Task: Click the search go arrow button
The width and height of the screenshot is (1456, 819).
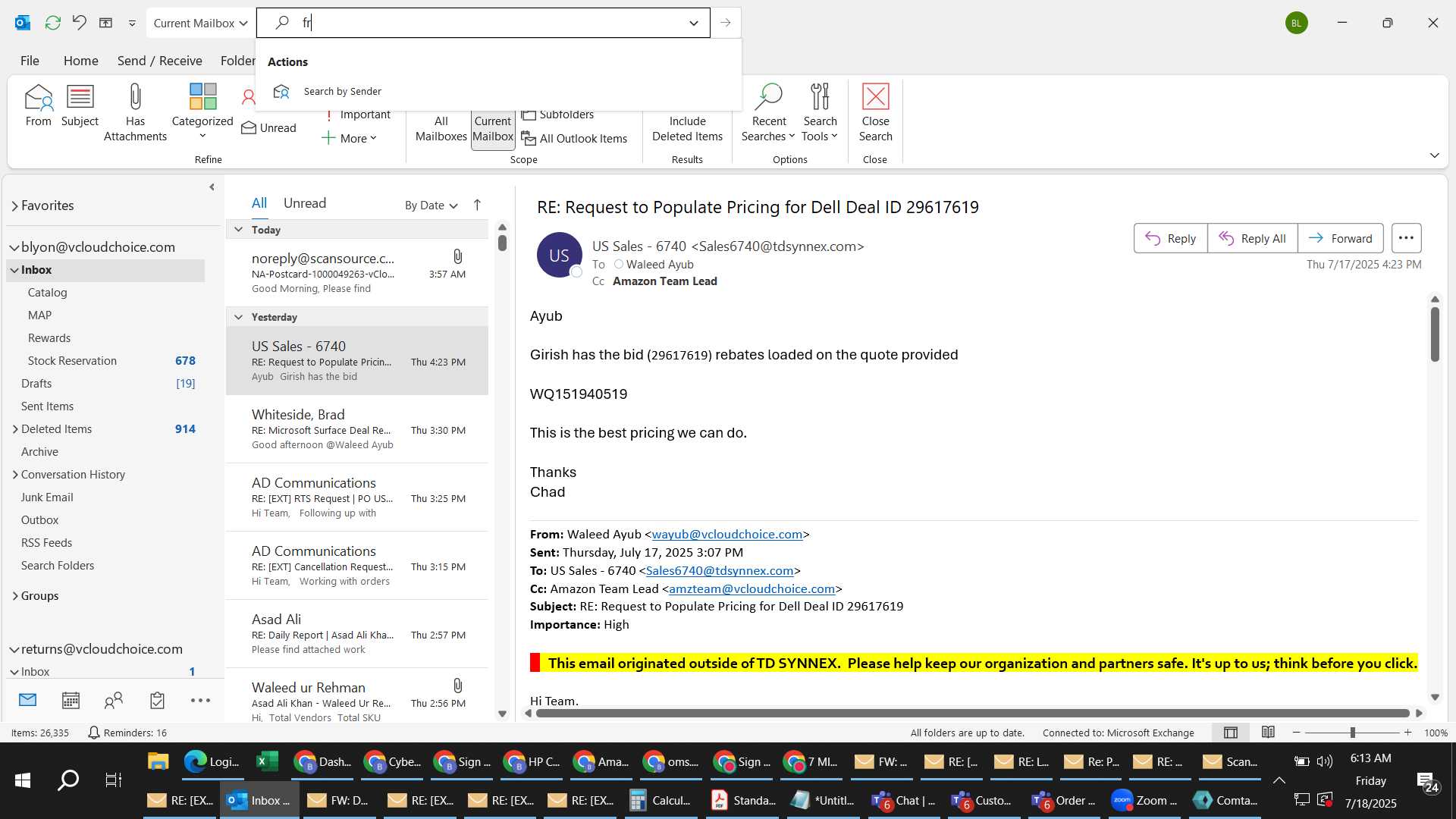Action: point(726,23)
